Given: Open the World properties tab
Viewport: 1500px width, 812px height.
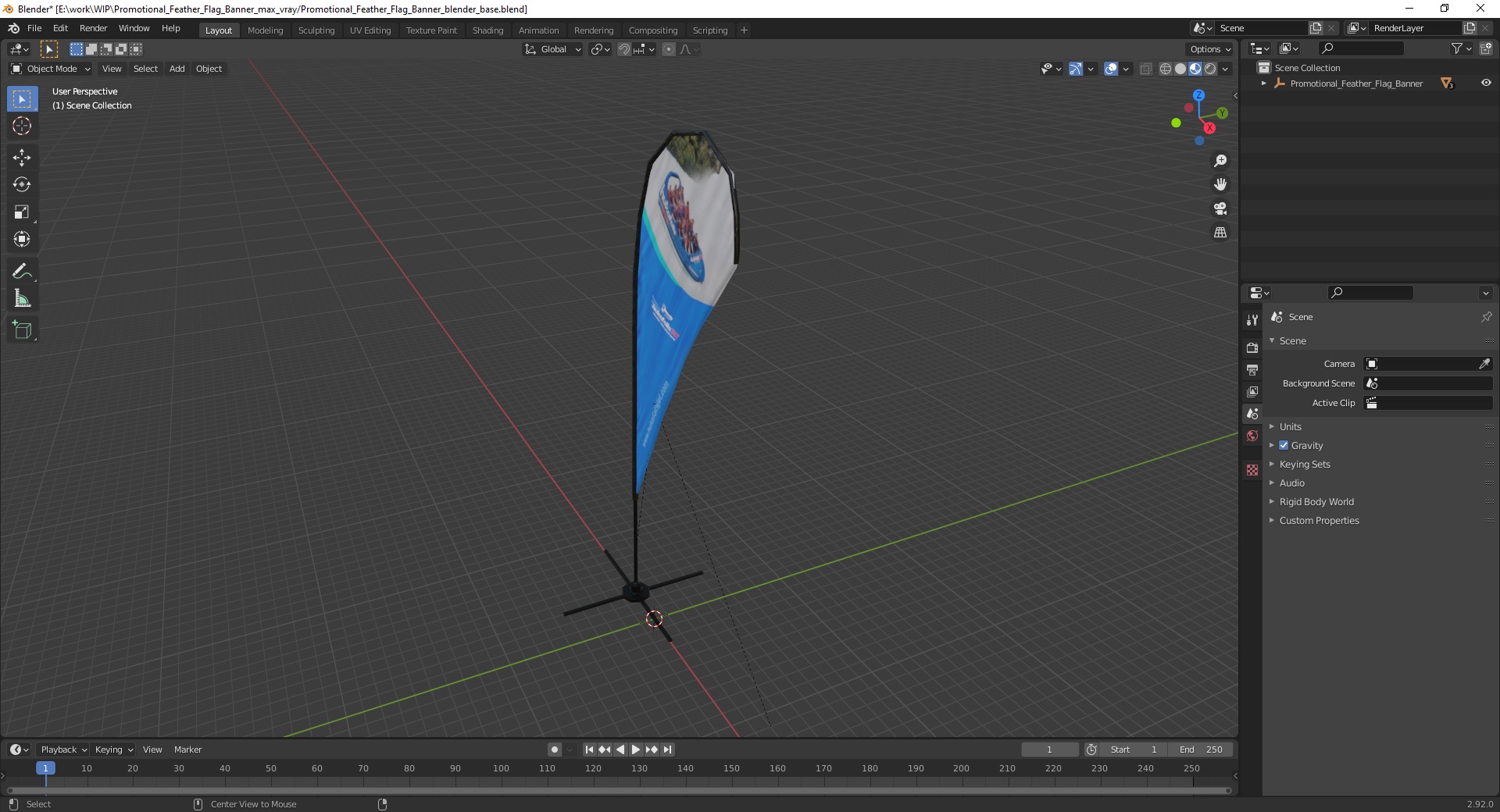Looking at the screenshot, I should click(1252, 436).
